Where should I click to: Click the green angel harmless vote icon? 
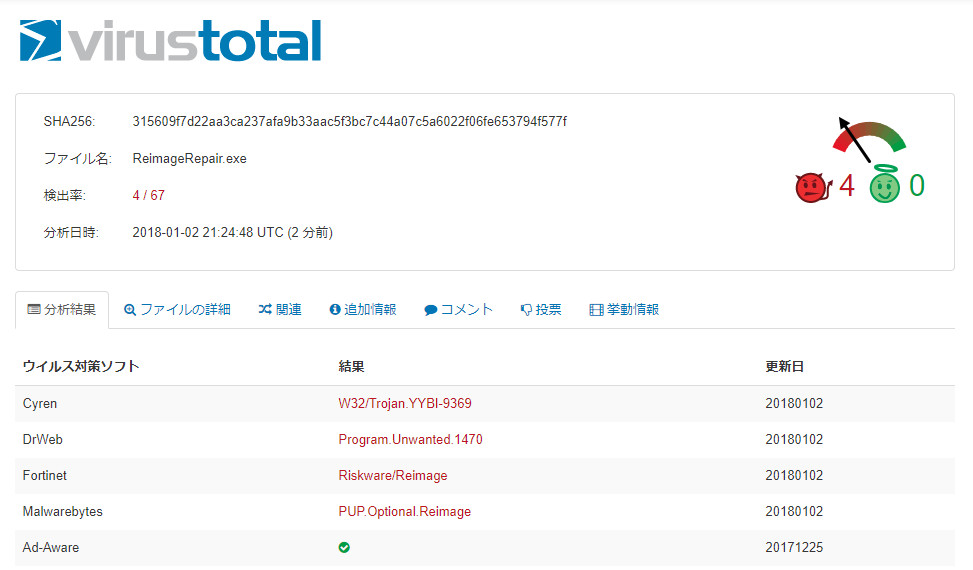(884, 186)
